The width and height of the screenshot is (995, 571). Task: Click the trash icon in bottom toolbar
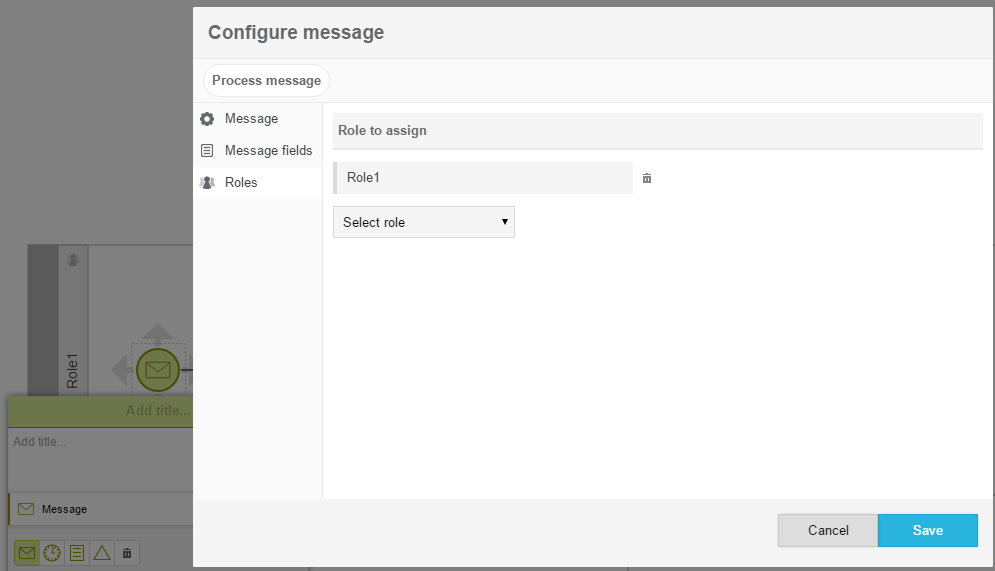point(127,553)
